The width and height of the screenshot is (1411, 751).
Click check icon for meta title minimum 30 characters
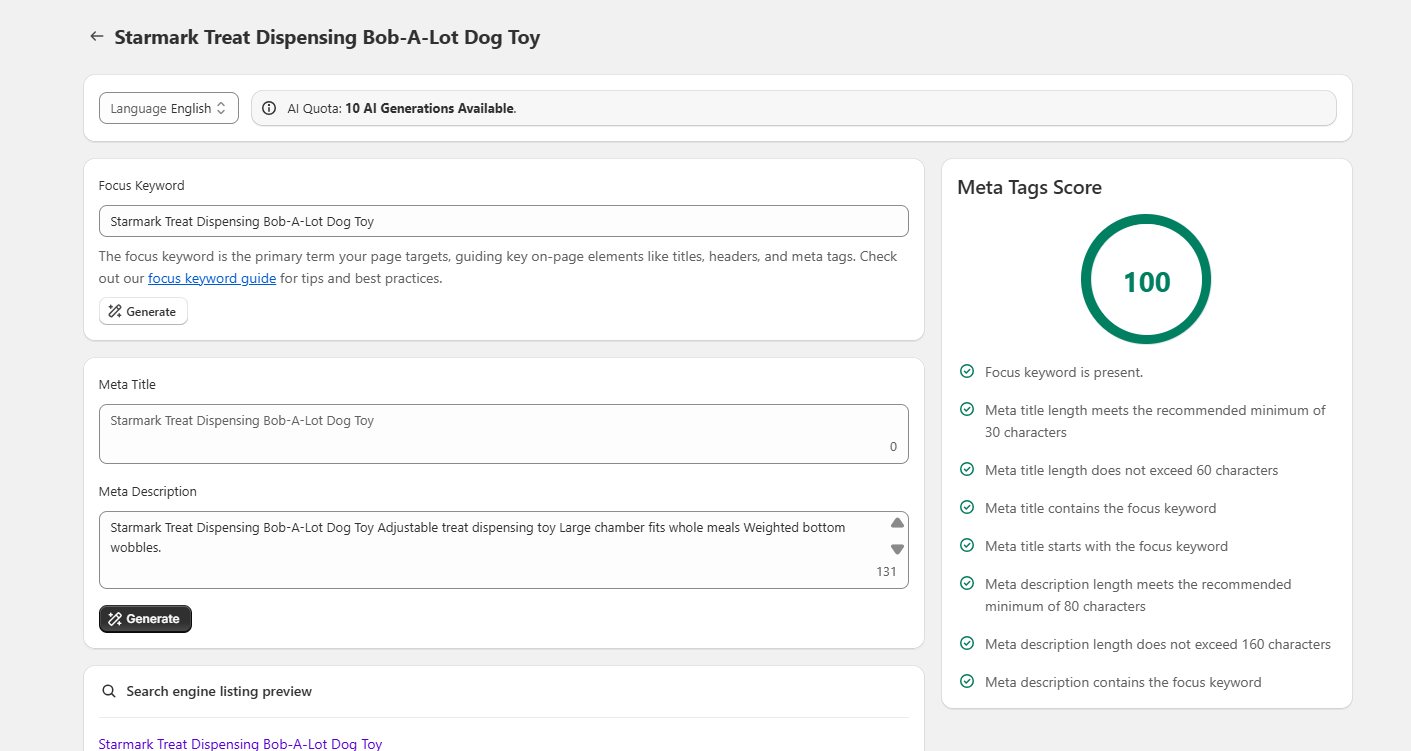click(x=967, y=409)
